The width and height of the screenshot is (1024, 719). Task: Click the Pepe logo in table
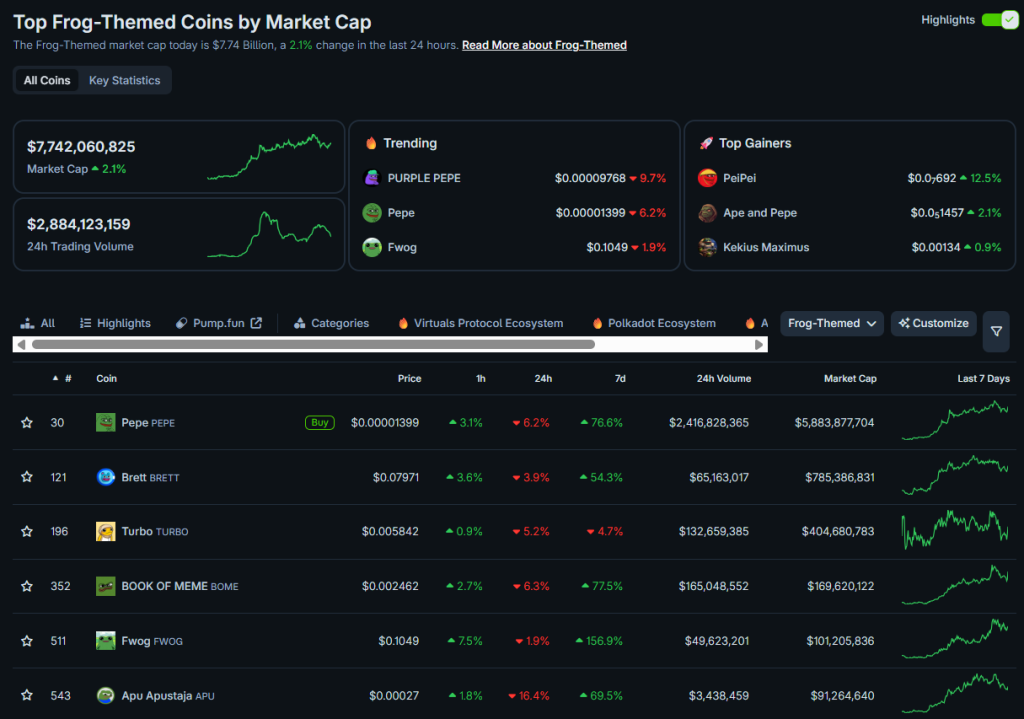pos(105,423)
